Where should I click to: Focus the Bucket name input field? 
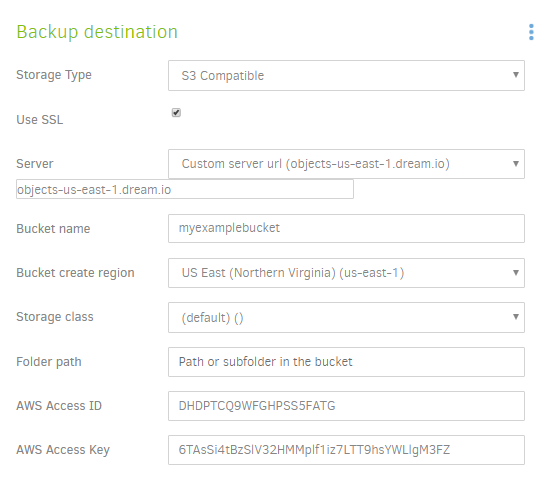tap(346, 228)
